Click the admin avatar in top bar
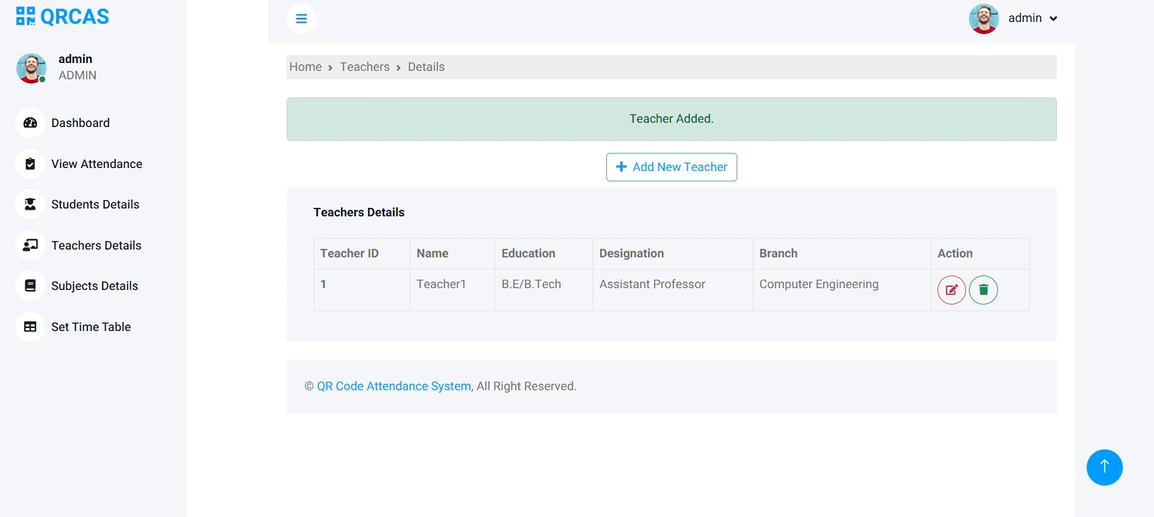The image size is (1154, 517). pyautogui.click(x=984, y=18)
